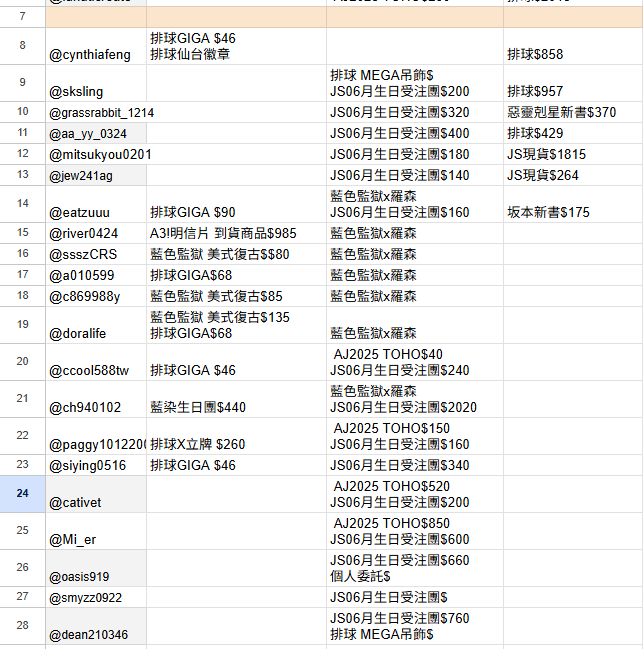
Task: Select cell 坂本新書$175
Action: pyautogui.click(x=573, y=204)
